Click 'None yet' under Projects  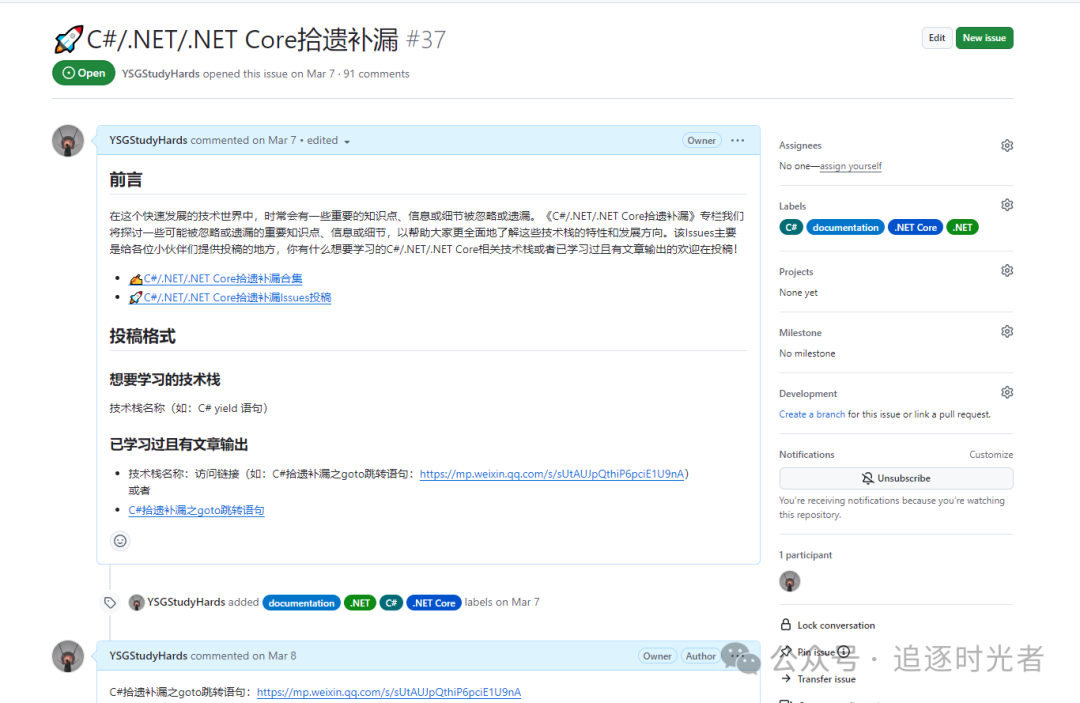pyautogui.click(x=798, y=293)
